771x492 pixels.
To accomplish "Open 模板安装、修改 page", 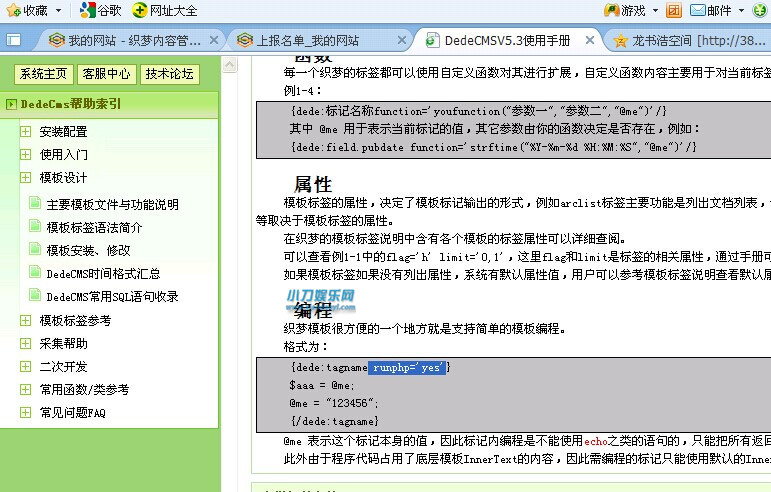I will pyautogui.click(x=89, y=251).
